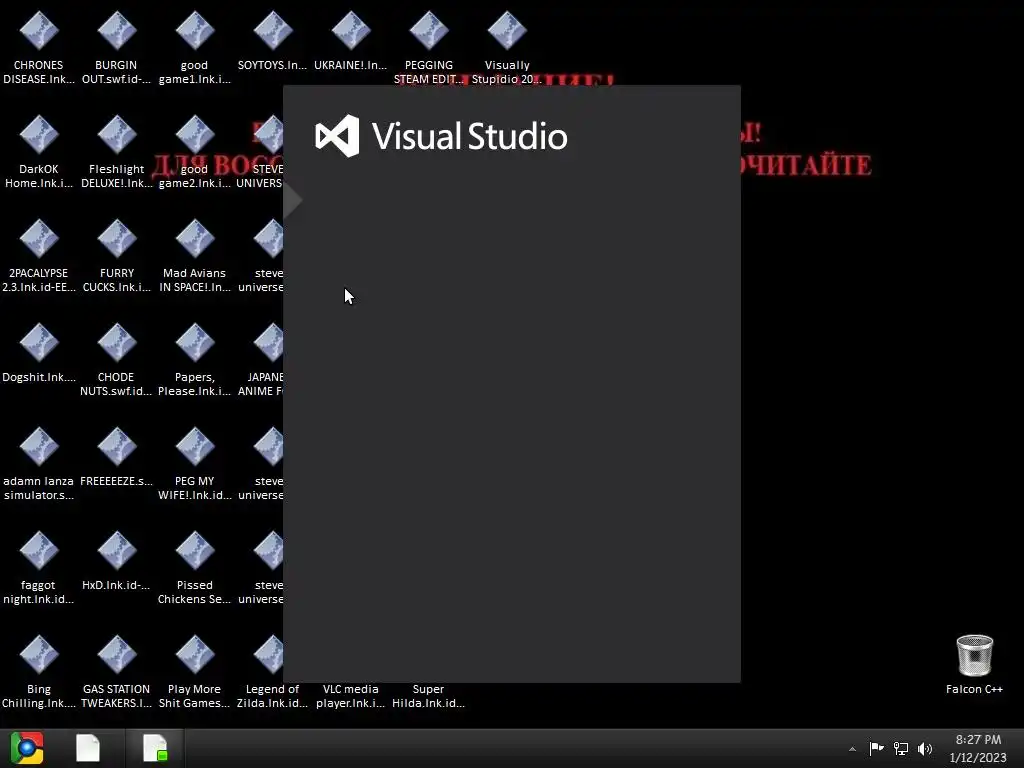Click the Fleshlight DELUXE! desktop icon
Screen dimensions: 1024x768
[116, 152]
